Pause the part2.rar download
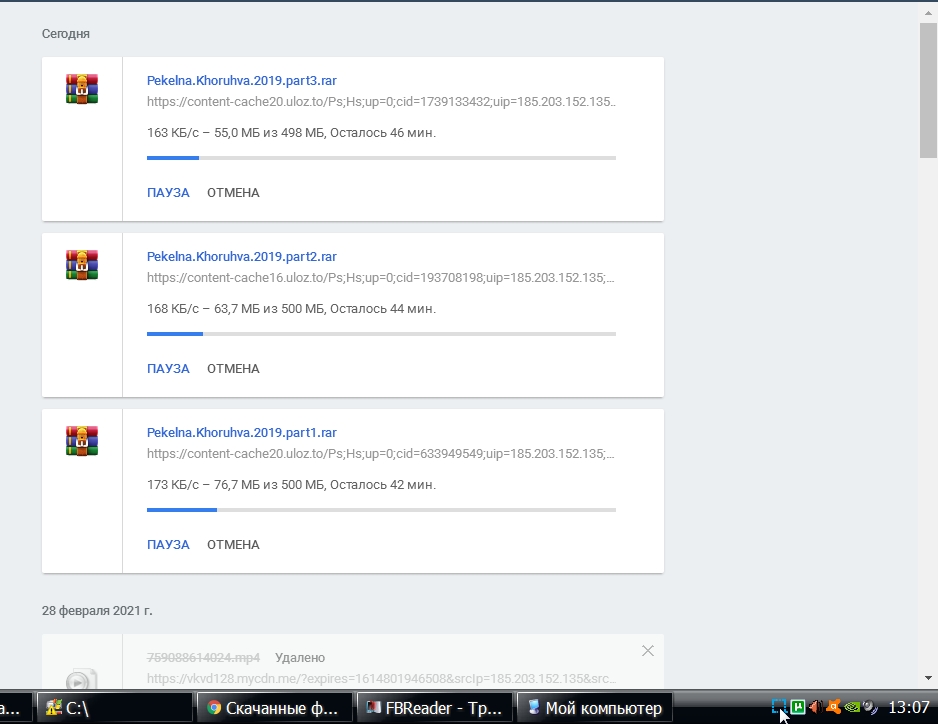This screenshot has height=724, width=938. tap(168, 369)
